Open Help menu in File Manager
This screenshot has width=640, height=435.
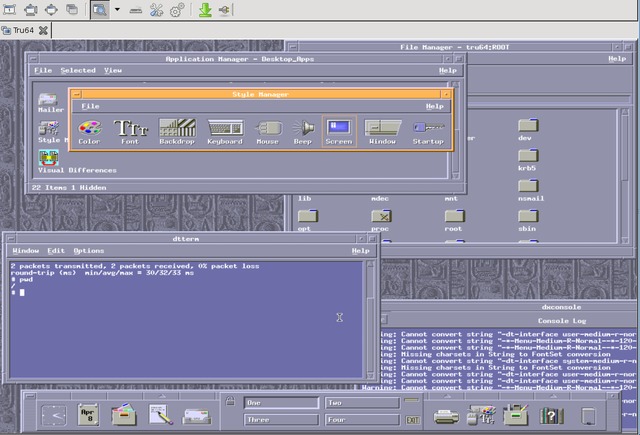pos(617,59)
